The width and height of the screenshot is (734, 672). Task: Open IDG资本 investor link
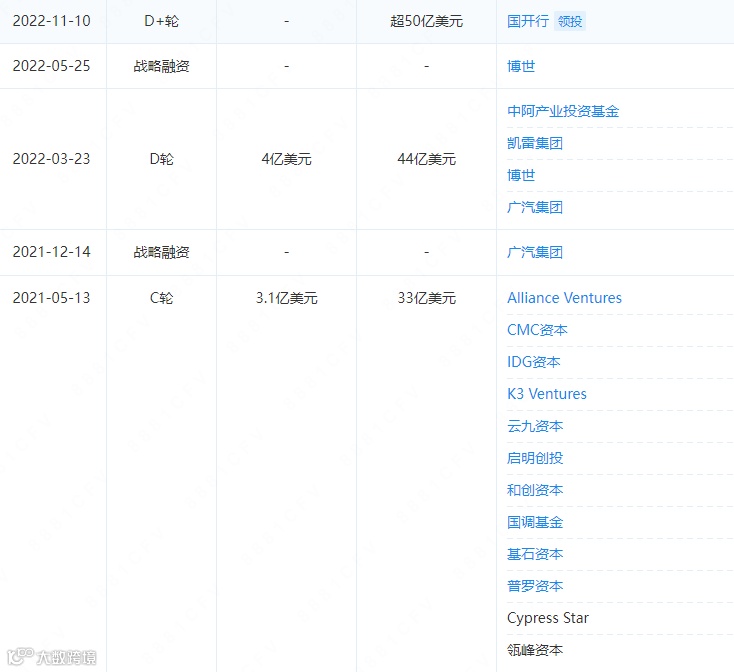pos(534,362)
